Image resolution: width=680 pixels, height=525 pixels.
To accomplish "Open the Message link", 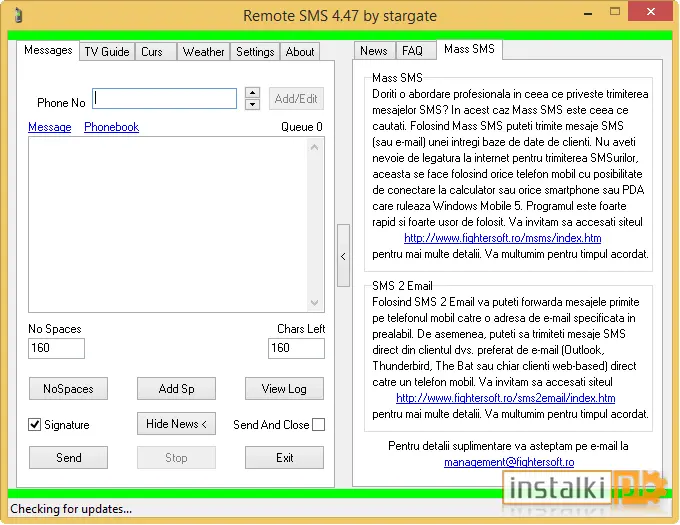I will pyautogui.click(x=49, y=127).
